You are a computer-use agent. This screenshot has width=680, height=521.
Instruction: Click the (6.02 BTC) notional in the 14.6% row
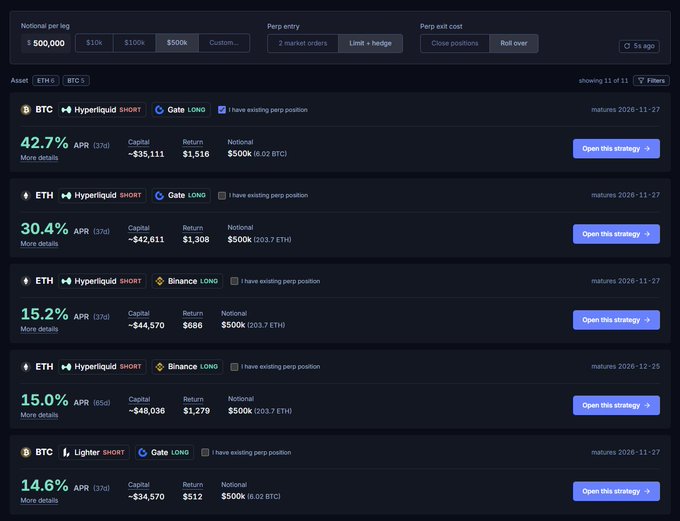tap(264, 496)
